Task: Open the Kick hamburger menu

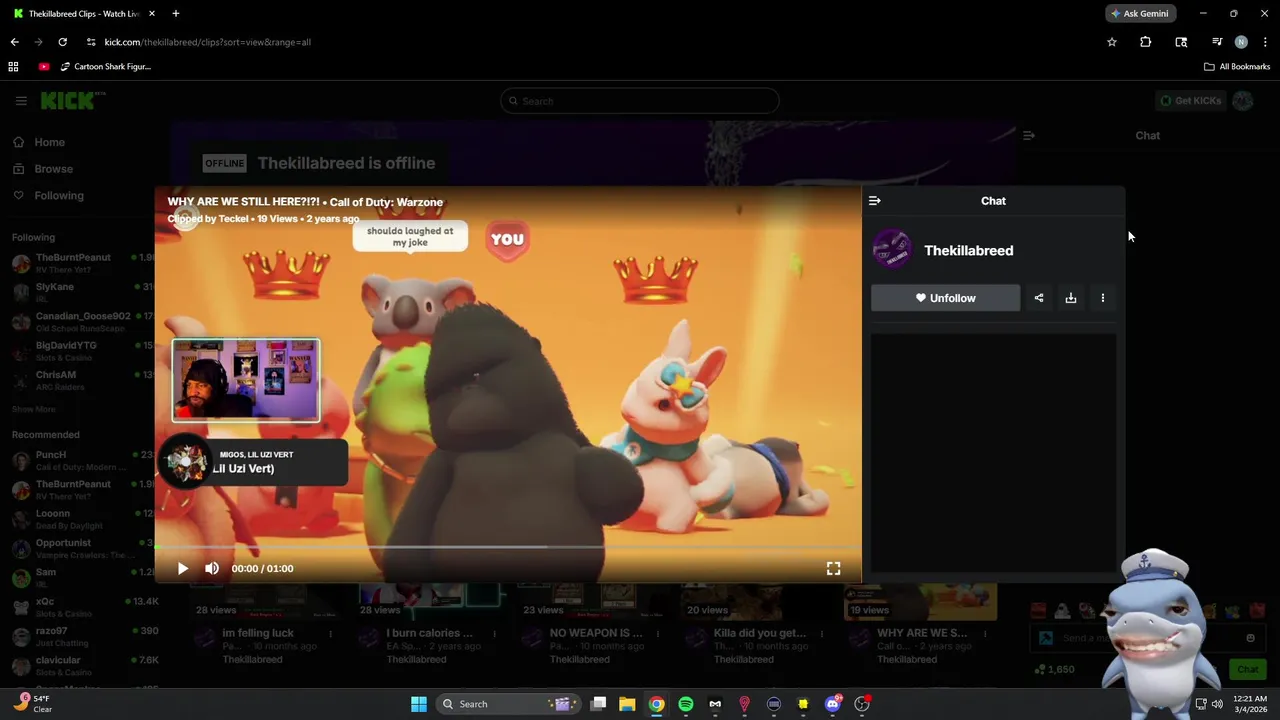Action: click(21, 101)
